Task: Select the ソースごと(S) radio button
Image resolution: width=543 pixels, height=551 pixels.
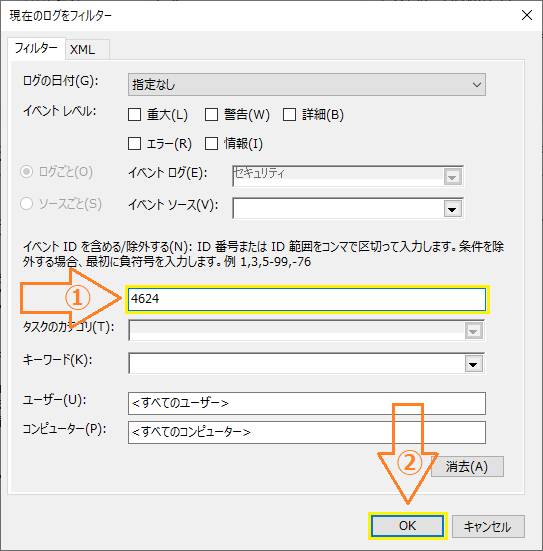Action: click(x=26, y=203)
